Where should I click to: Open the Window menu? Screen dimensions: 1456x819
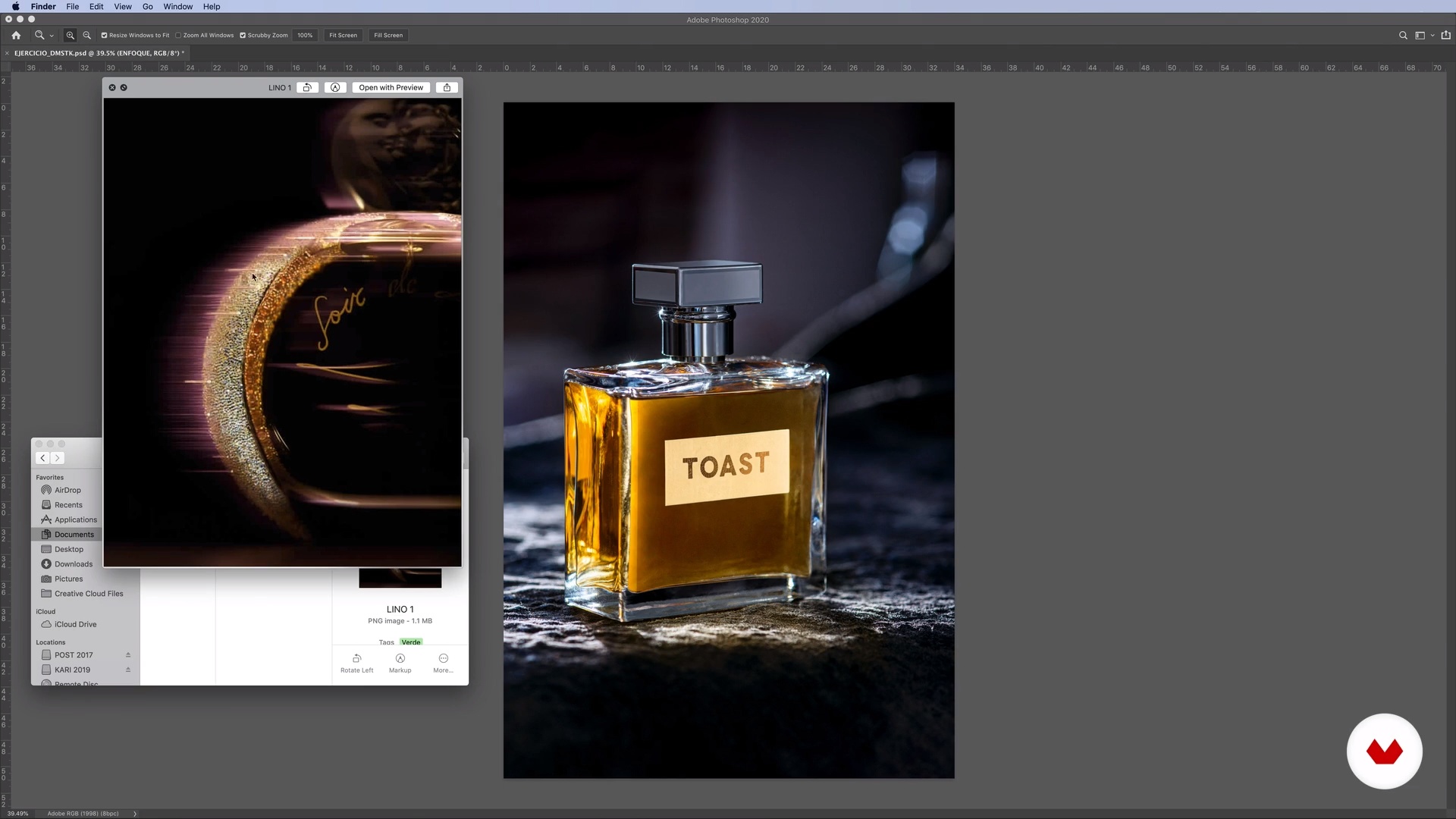point(178,7)
